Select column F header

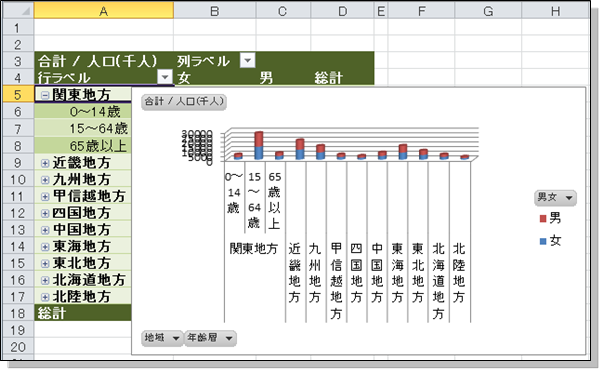pyautogui.click(x=421, y=11)
